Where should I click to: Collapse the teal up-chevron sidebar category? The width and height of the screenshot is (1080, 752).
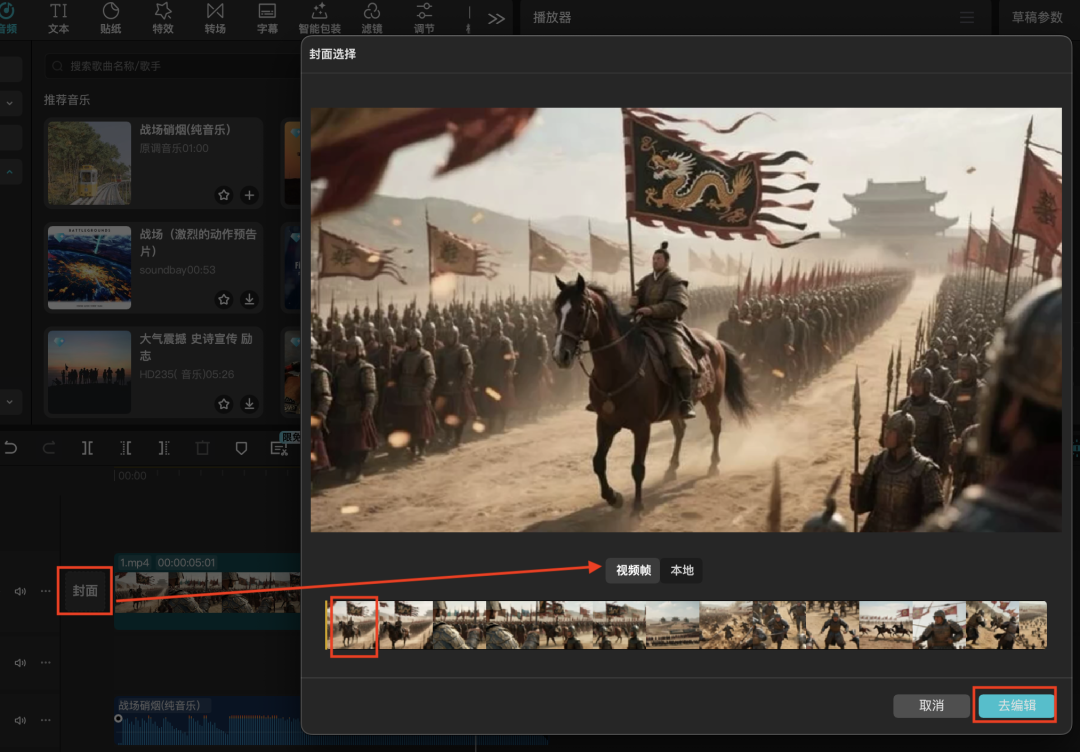[x=10, y=172]
